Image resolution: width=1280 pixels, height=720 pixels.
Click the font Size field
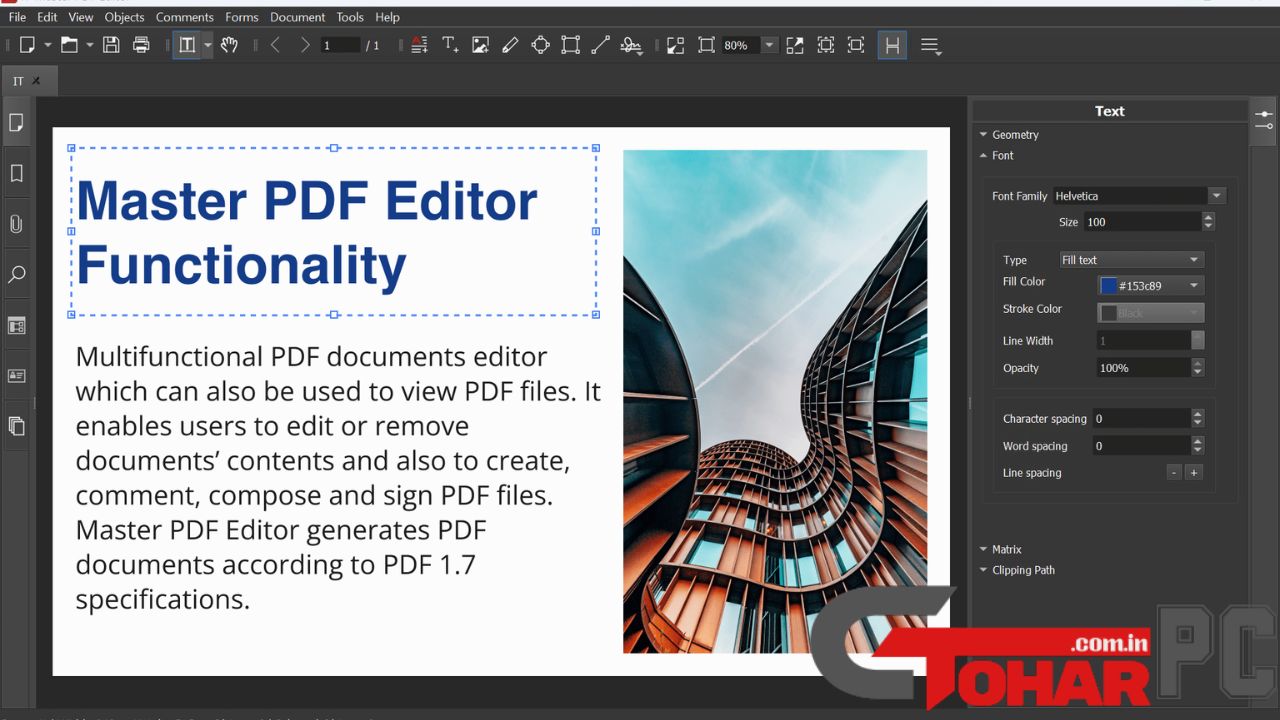click(1142, 222)
